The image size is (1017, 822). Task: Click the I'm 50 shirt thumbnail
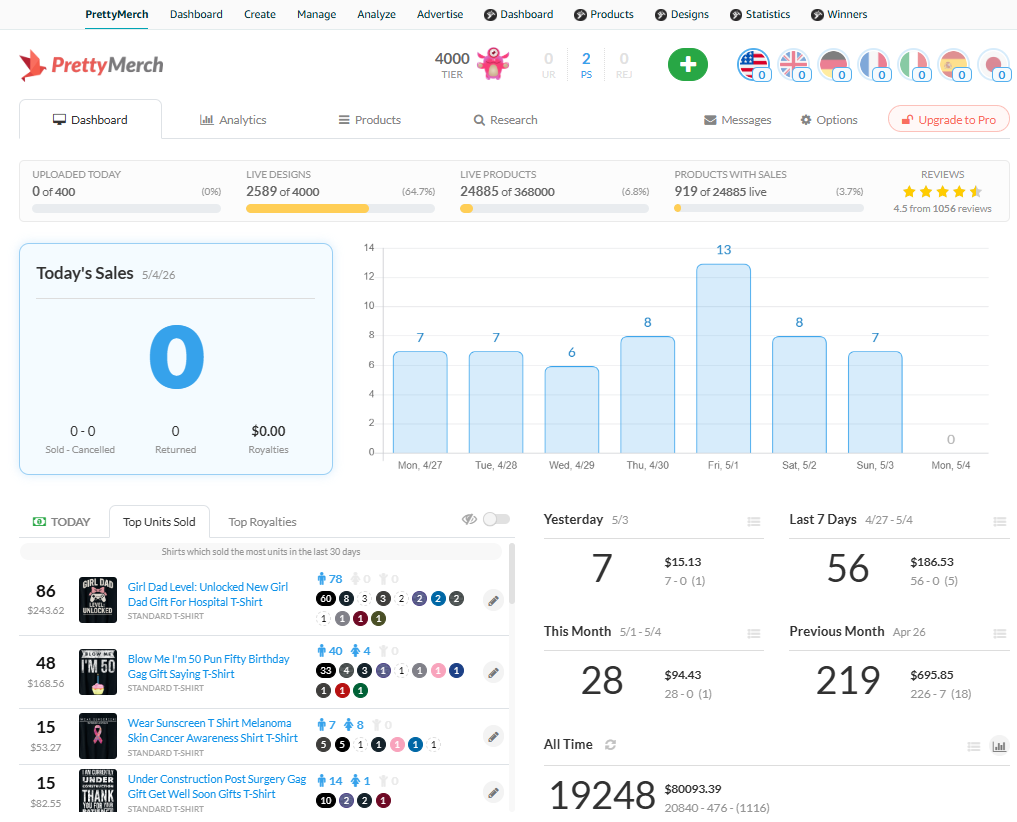pyautogui.click(x=98, y=672)
